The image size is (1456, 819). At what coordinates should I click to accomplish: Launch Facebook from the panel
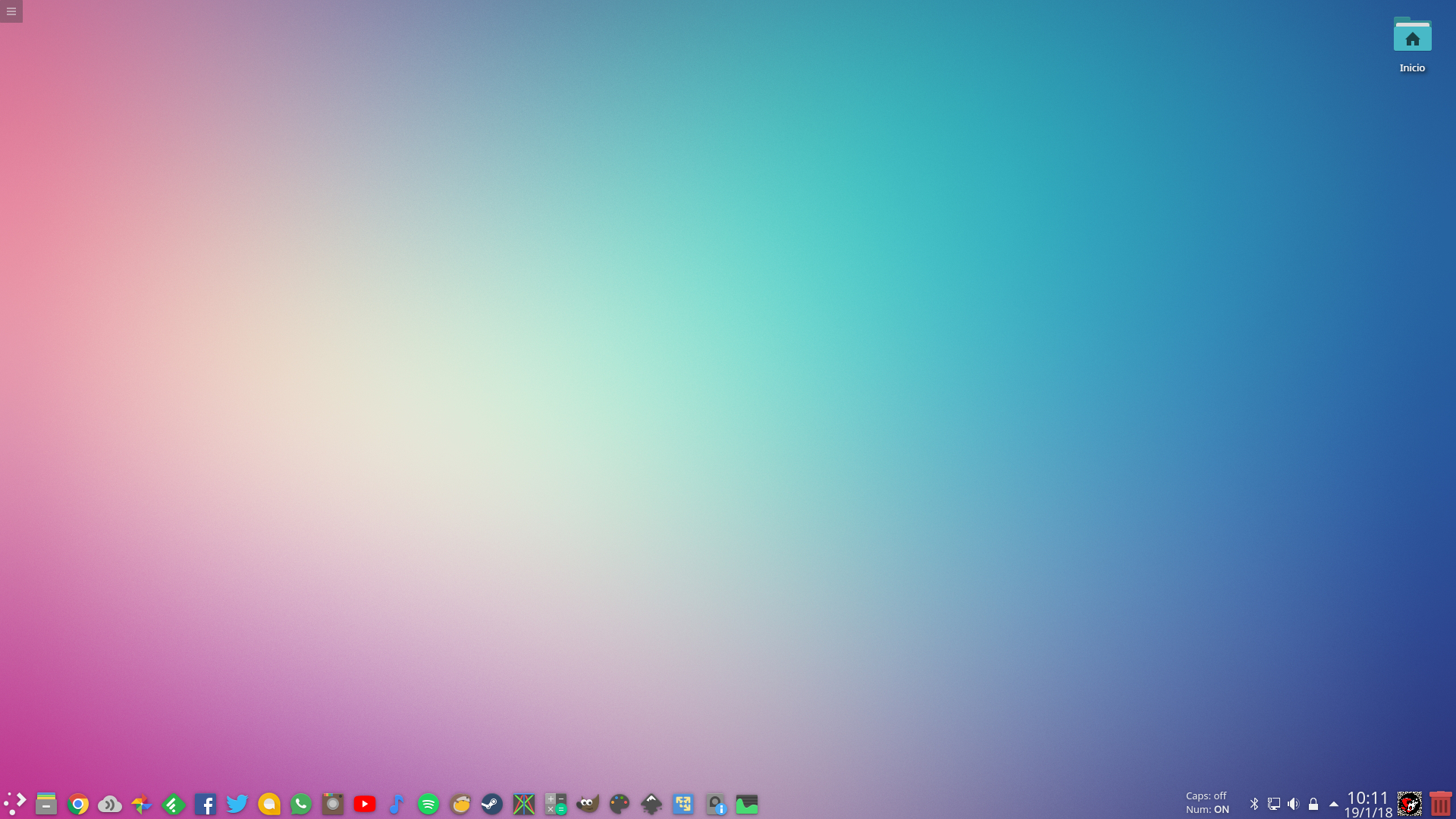point(206,804)
